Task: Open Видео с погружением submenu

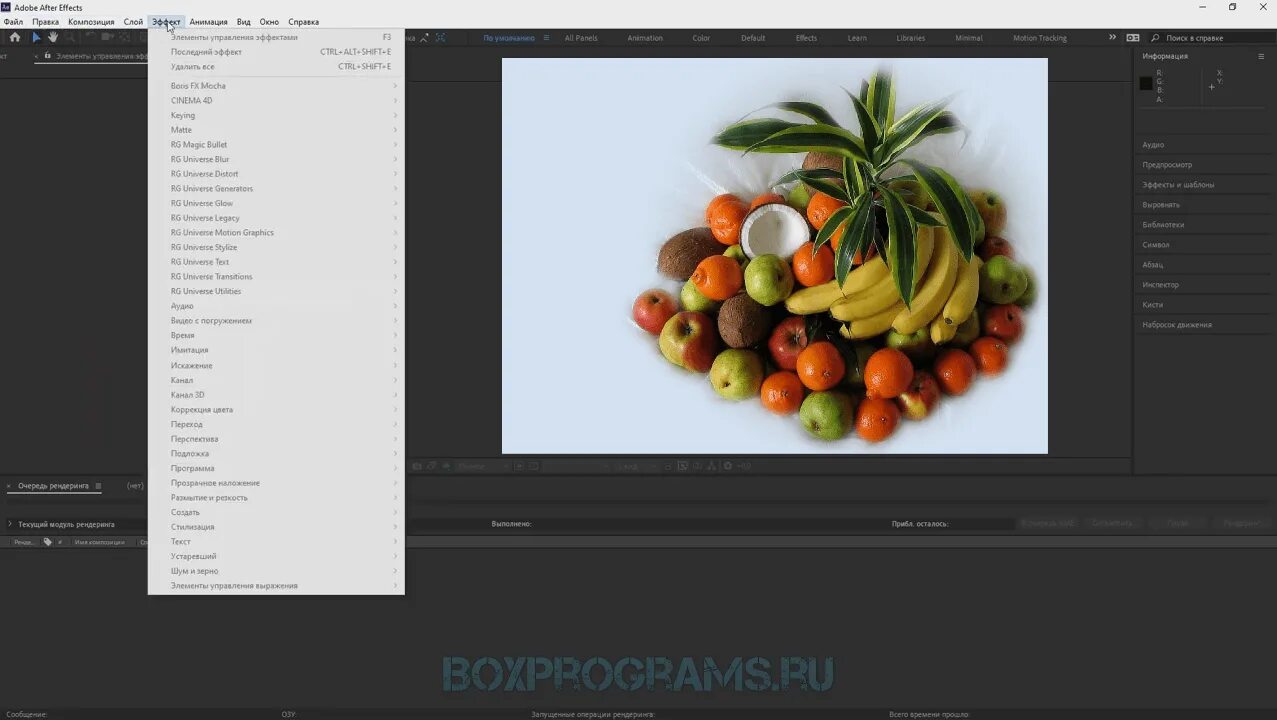Action: coord(276,321)
